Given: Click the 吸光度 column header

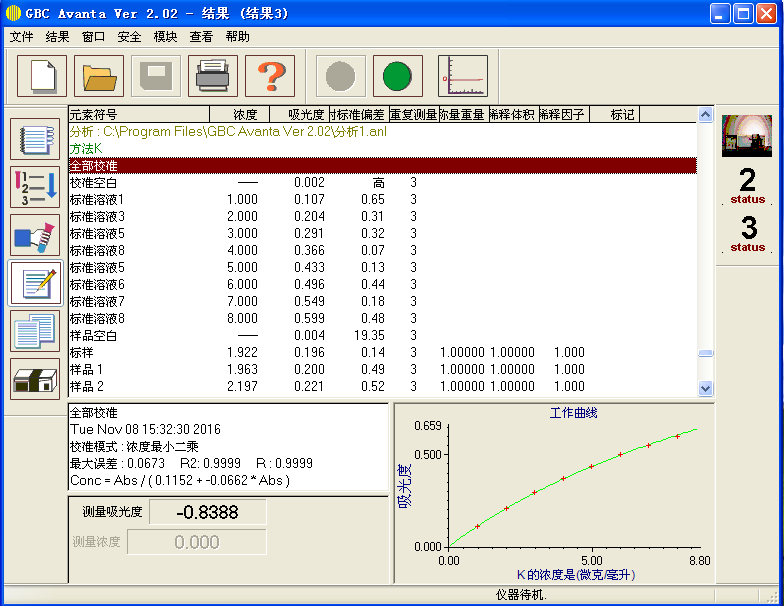Looking at the screenshot, I should (300, 114).
